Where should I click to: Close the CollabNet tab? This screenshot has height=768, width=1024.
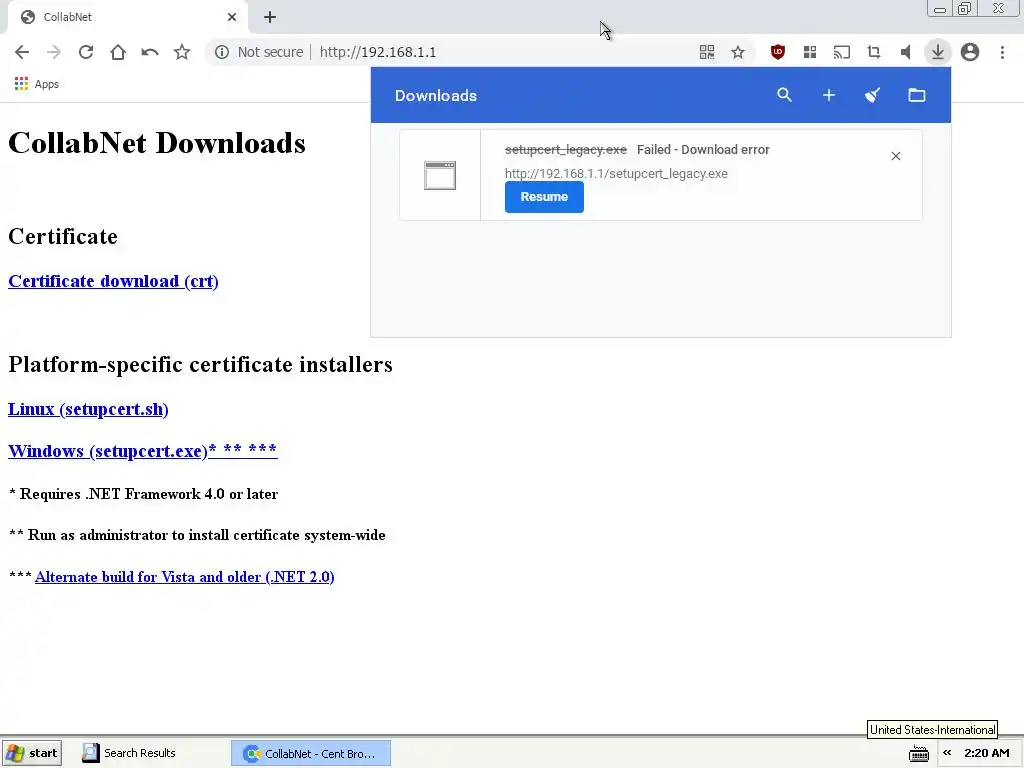coord(232,17)
